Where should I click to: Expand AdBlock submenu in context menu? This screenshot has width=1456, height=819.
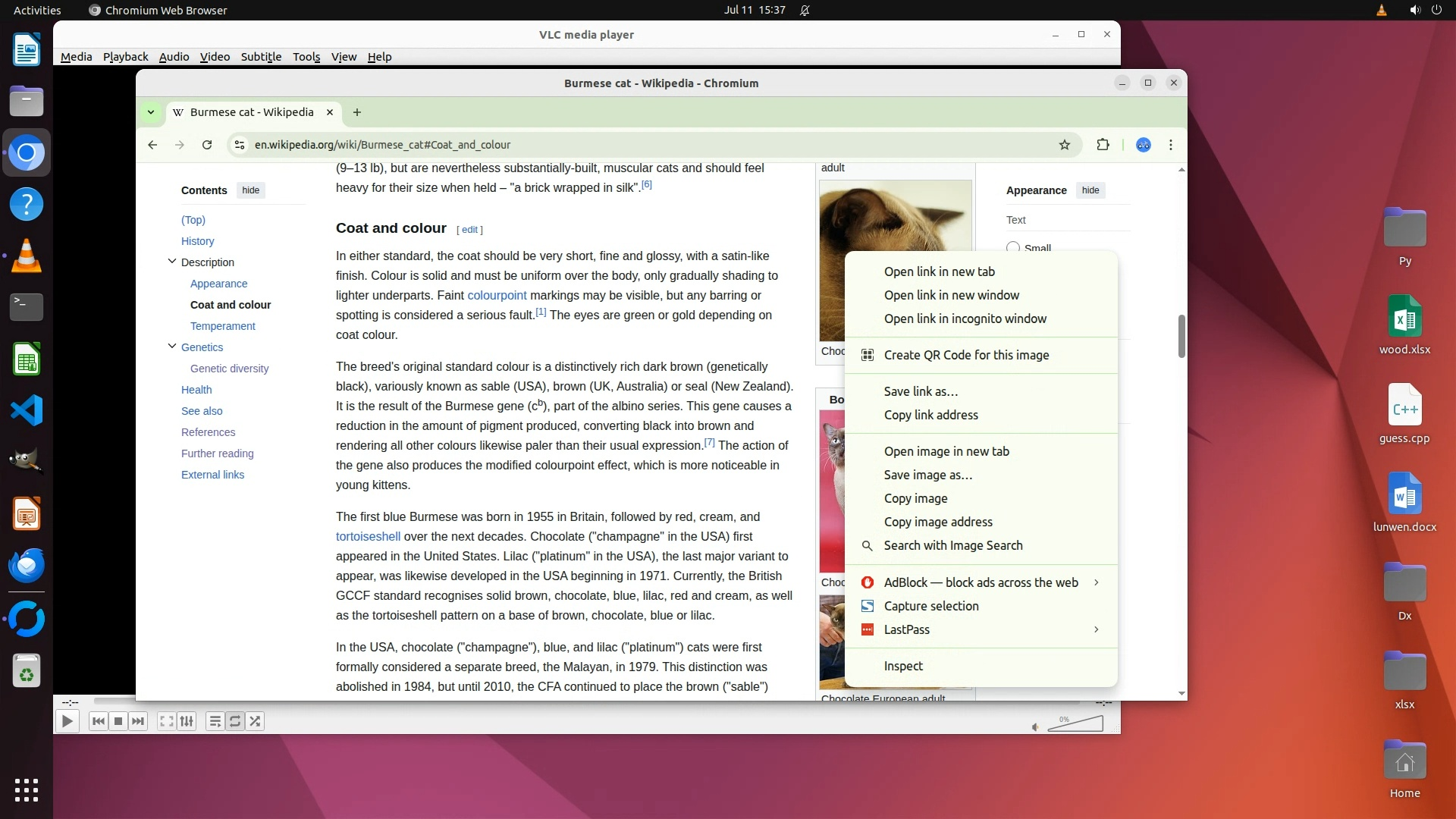tap(1096, 582)
